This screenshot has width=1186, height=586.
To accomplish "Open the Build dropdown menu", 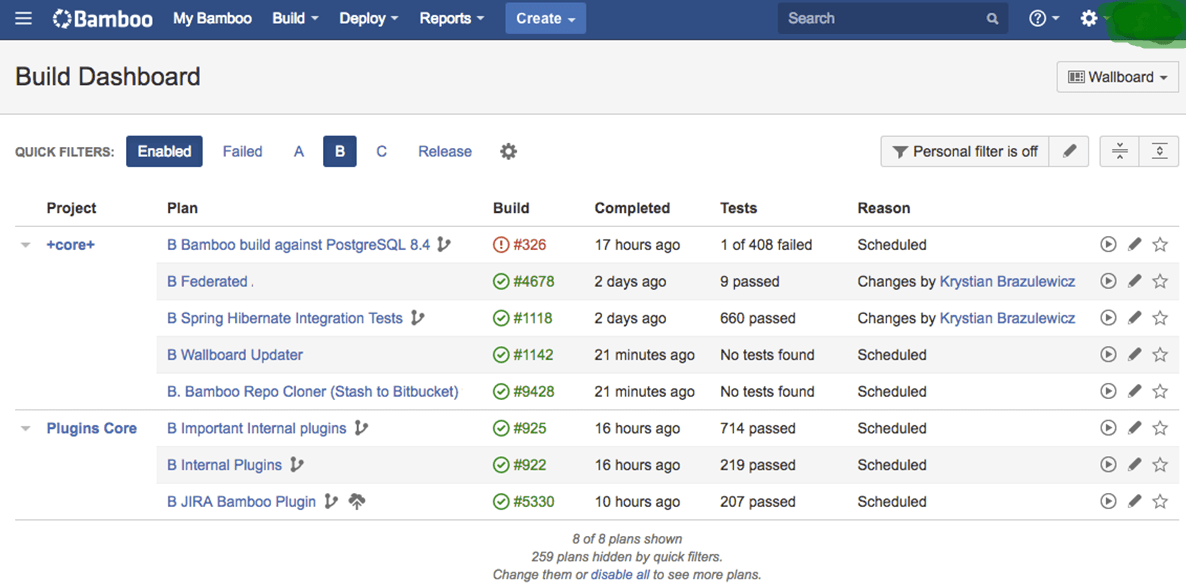I will pyautogui.click(x=295, y=18).
